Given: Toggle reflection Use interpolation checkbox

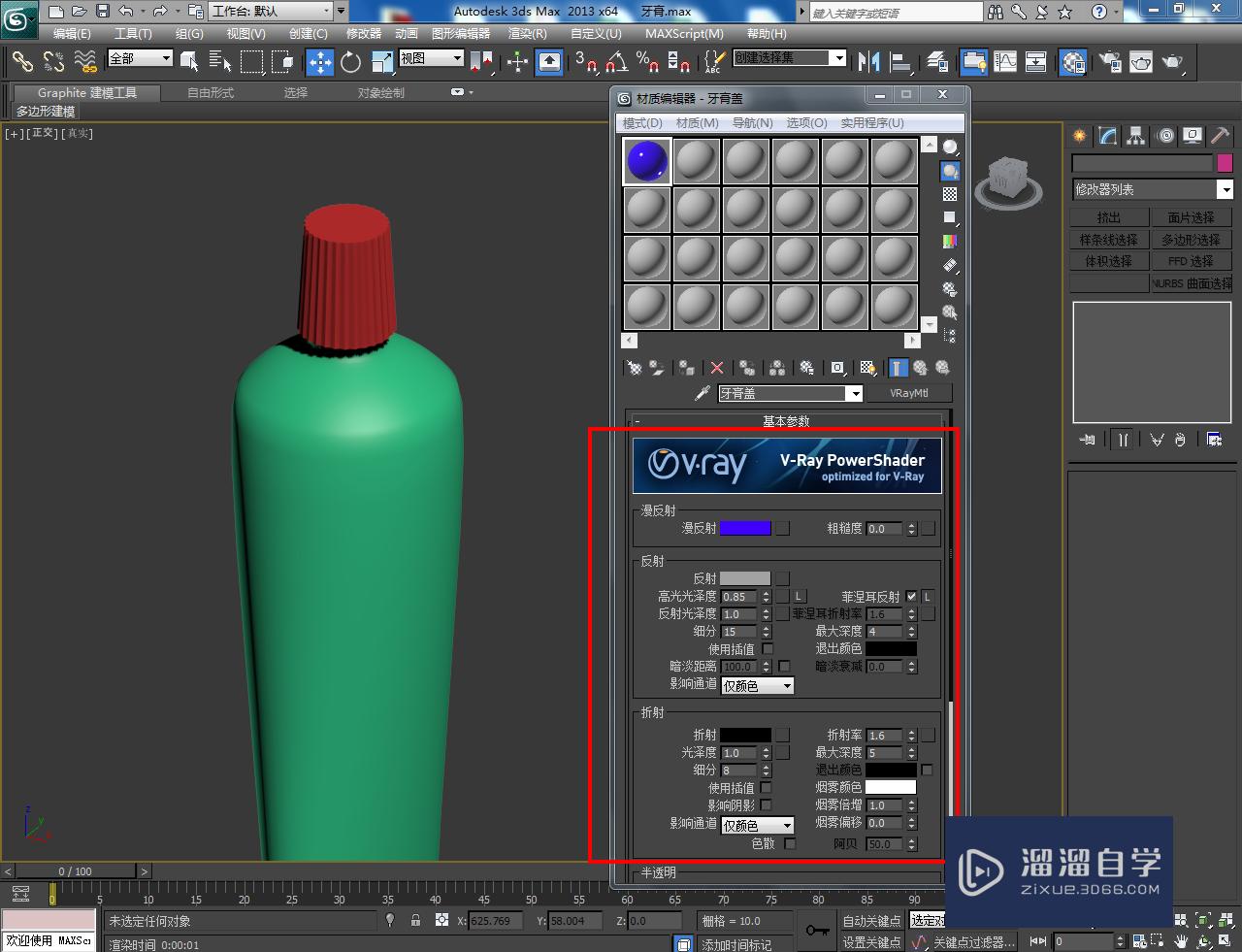Looking at the screenshot, I should click(768, 648).
